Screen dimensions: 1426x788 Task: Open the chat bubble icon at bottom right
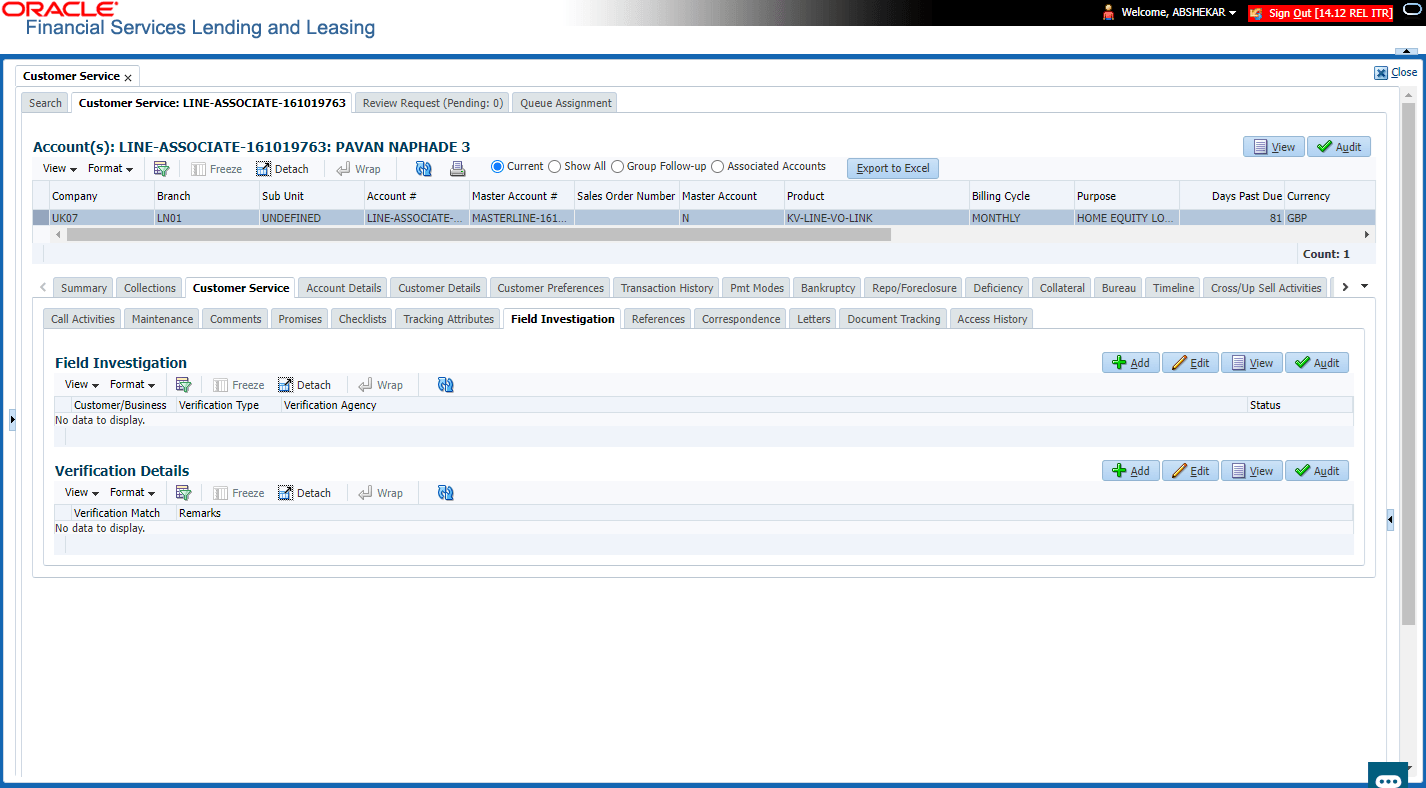click(x=1390, y=779)
